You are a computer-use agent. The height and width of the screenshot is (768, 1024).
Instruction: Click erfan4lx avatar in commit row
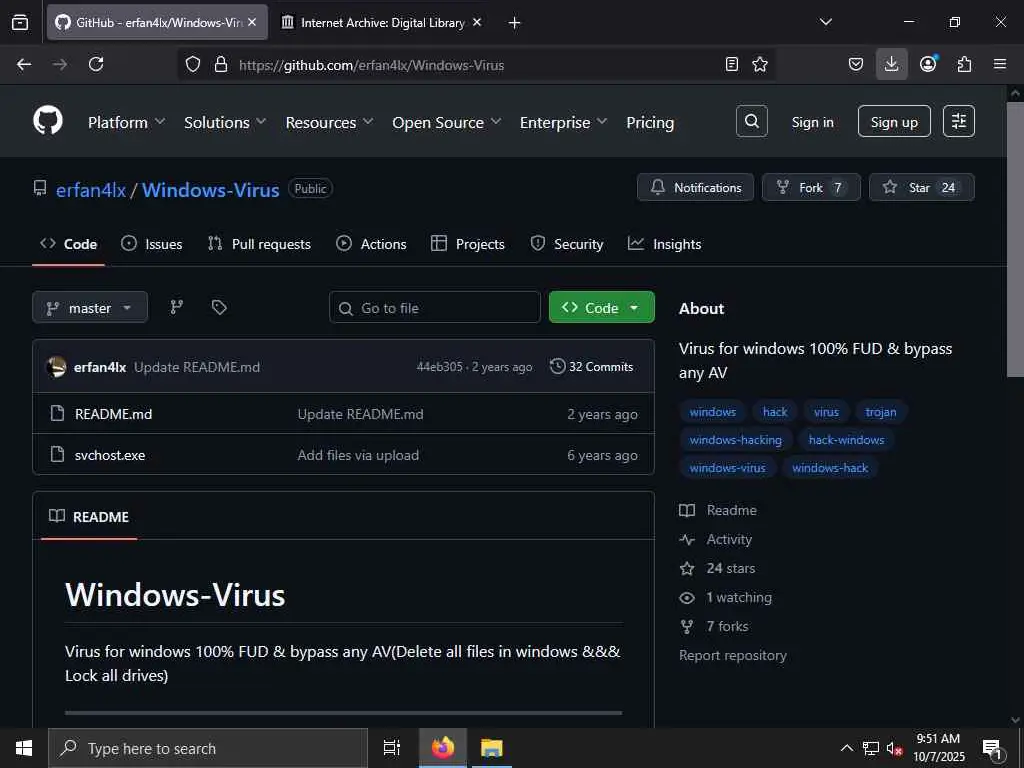pos(57,367)
